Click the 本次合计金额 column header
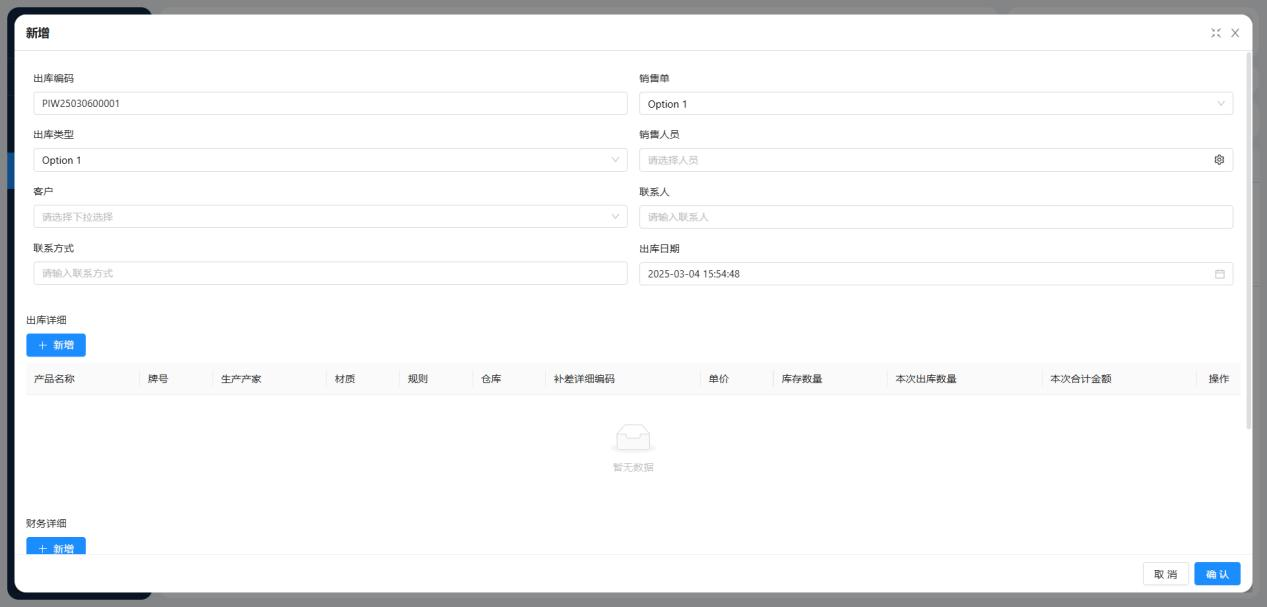The height and width of the screenshot is (607, 1267). pos(1119,379)
